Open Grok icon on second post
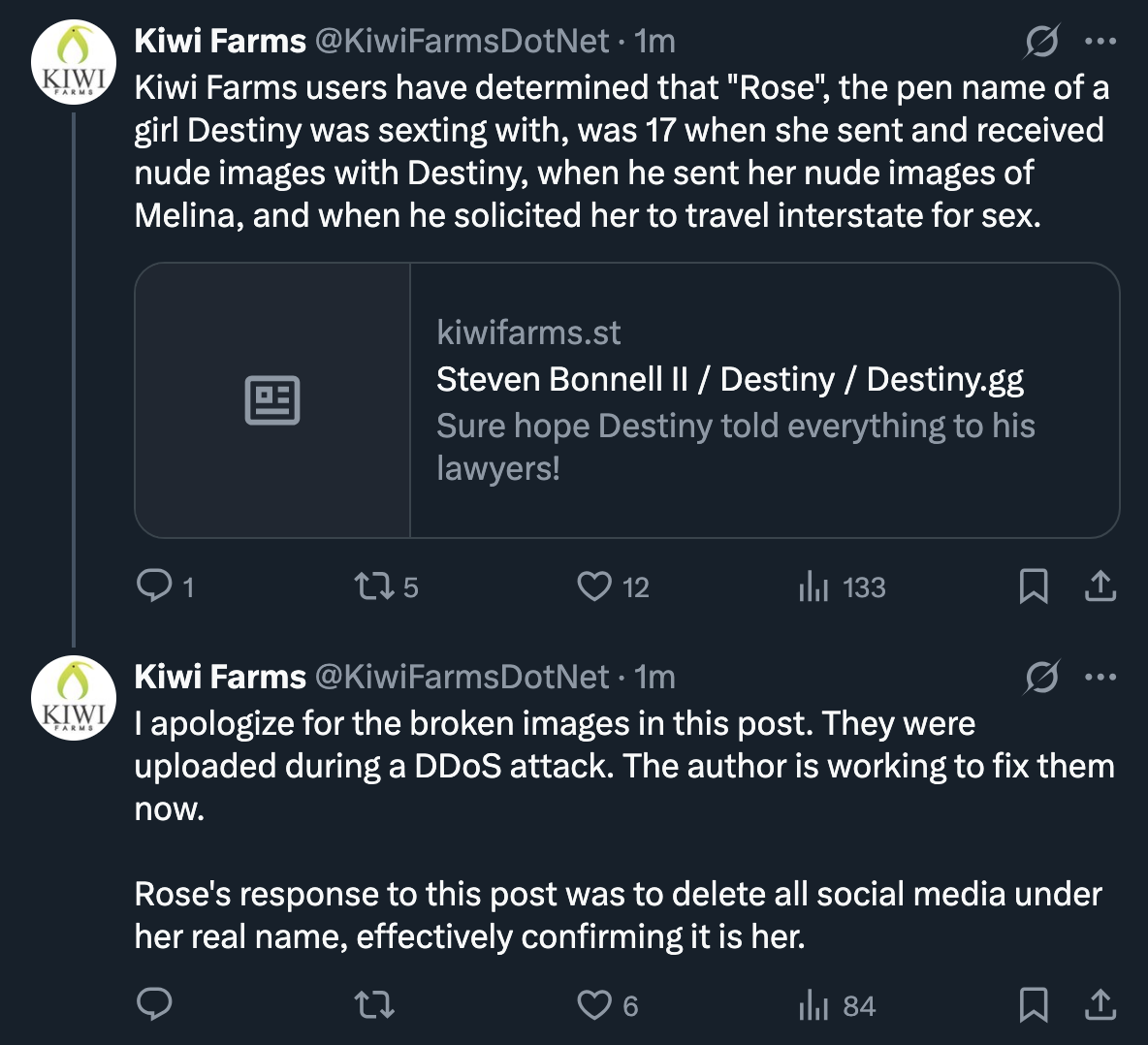 [x=1041, y=677]
